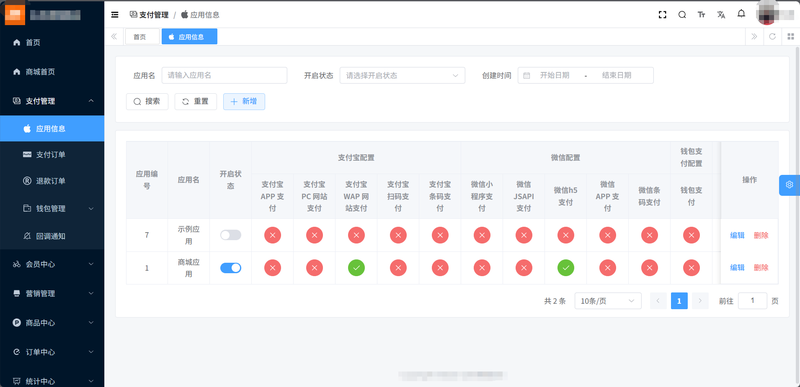Screen dimensions: 800x387
Task: Click the orange logo in sidebar header
Action: 15,15
